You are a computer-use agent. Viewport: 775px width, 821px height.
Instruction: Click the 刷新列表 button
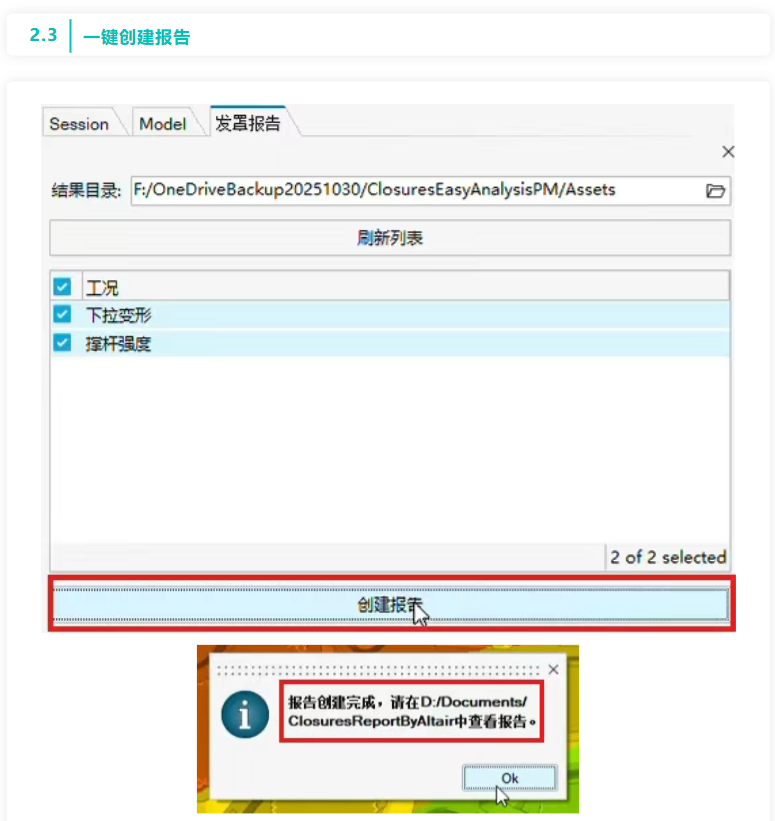390,238
